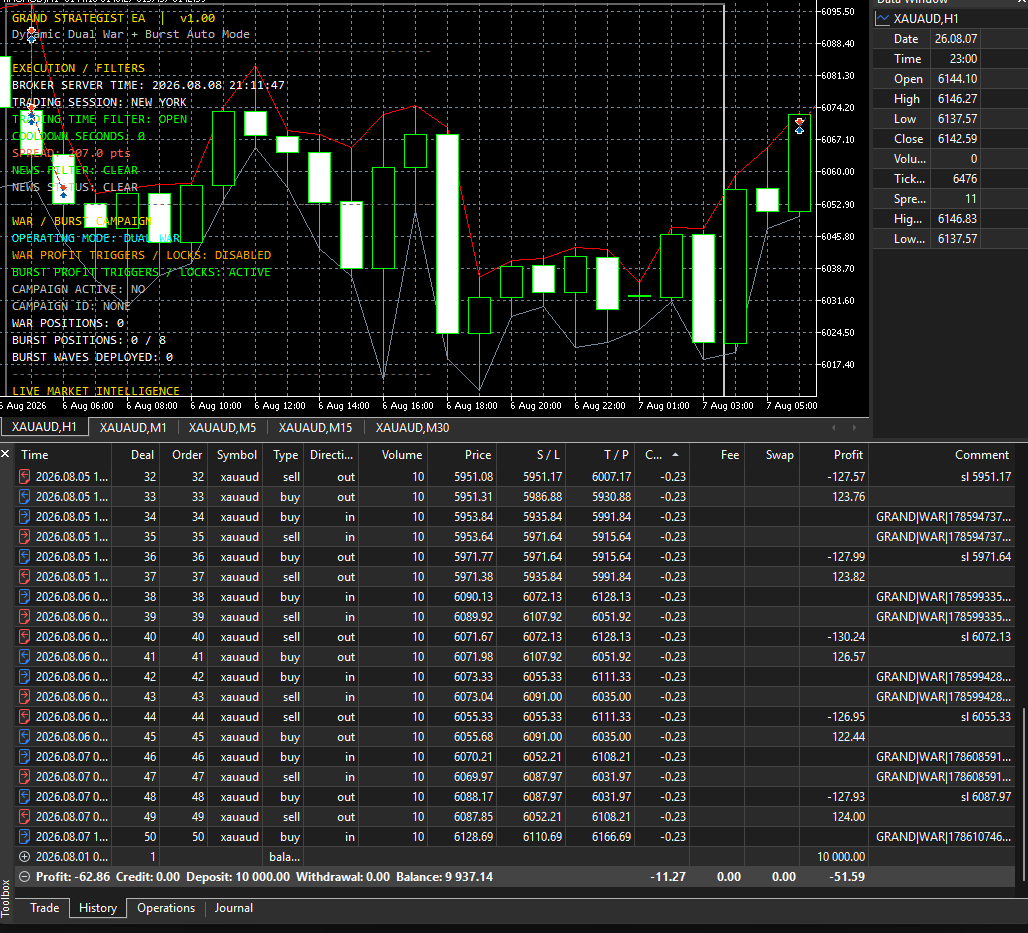Sort history by the T / P column header
The image size is (1028, 933).
(601, 454)
